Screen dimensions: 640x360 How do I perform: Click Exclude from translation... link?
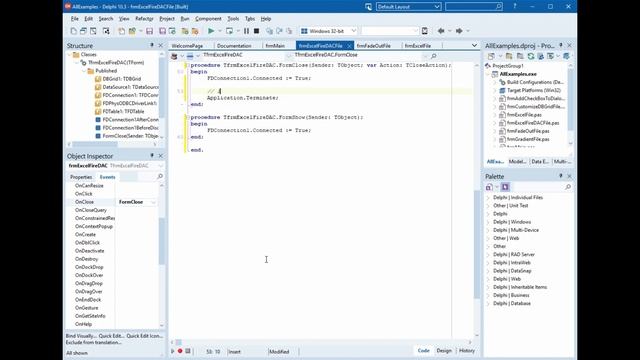93,342
